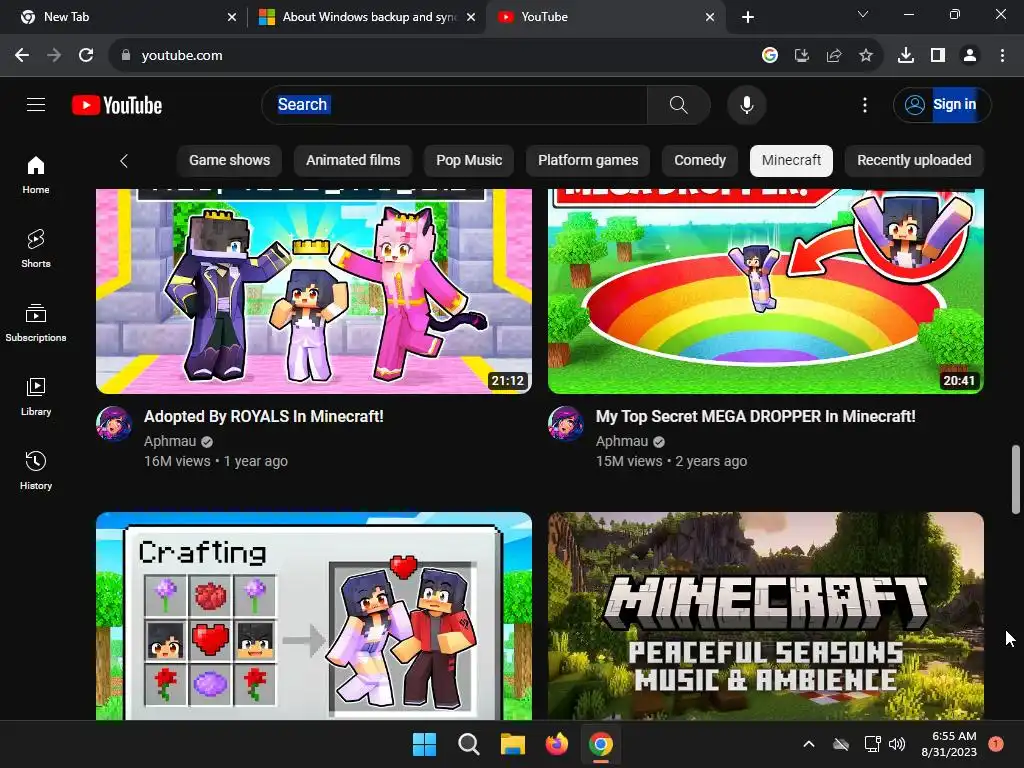Open the Chrome profile icon

(x=970, y=56)
